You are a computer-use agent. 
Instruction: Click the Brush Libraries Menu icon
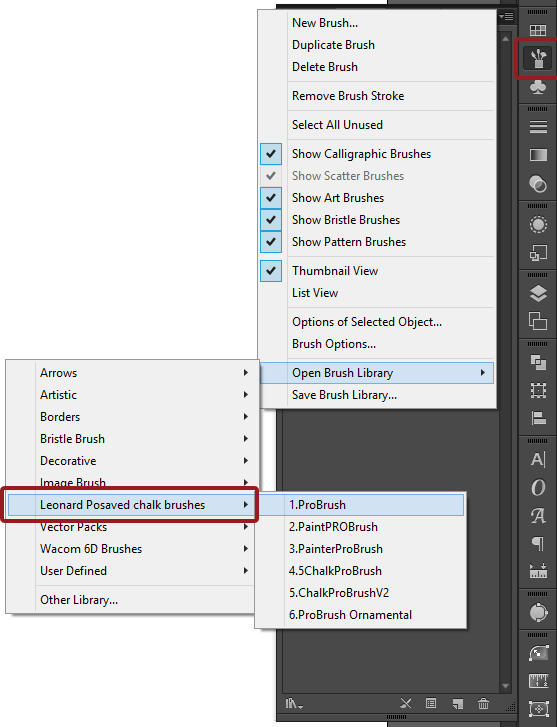coord(294,703)
